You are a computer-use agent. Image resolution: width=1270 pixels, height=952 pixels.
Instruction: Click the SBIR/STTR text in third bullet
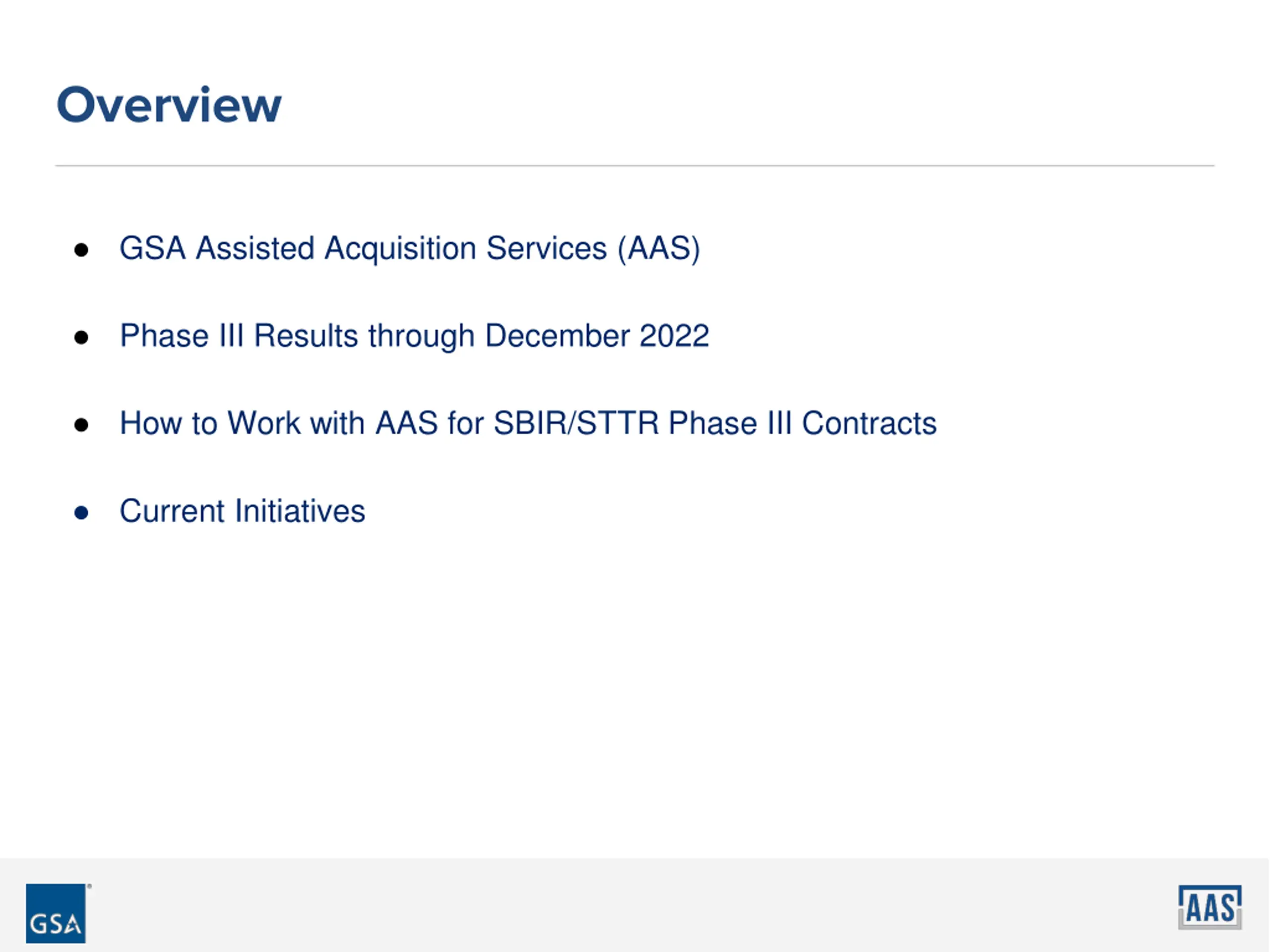[x=576, y=423]
